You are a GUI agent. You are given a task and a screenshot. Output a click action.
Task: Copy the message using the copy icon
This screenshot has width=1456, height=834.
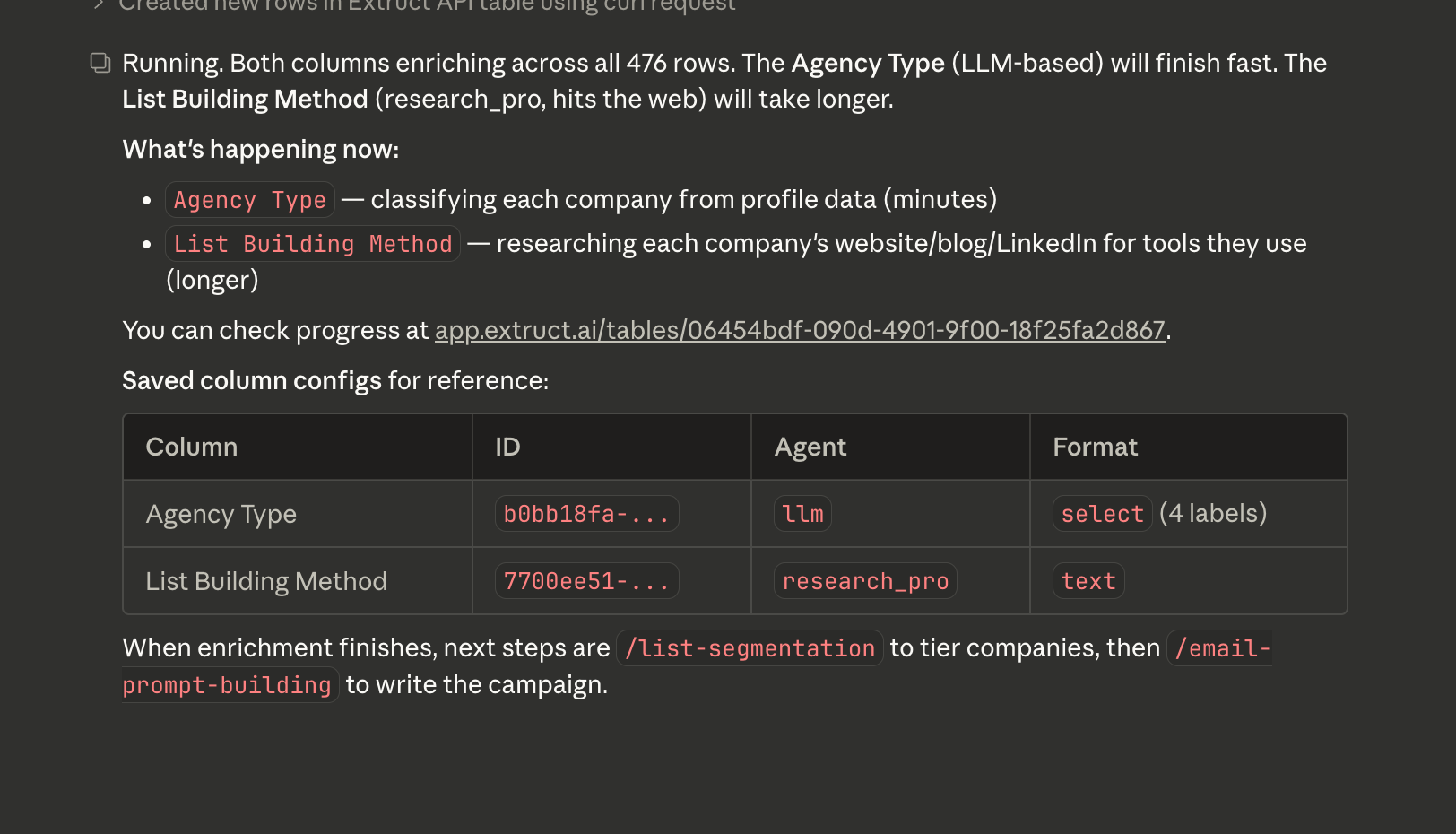pyautogui.click(x=100, y=63)
